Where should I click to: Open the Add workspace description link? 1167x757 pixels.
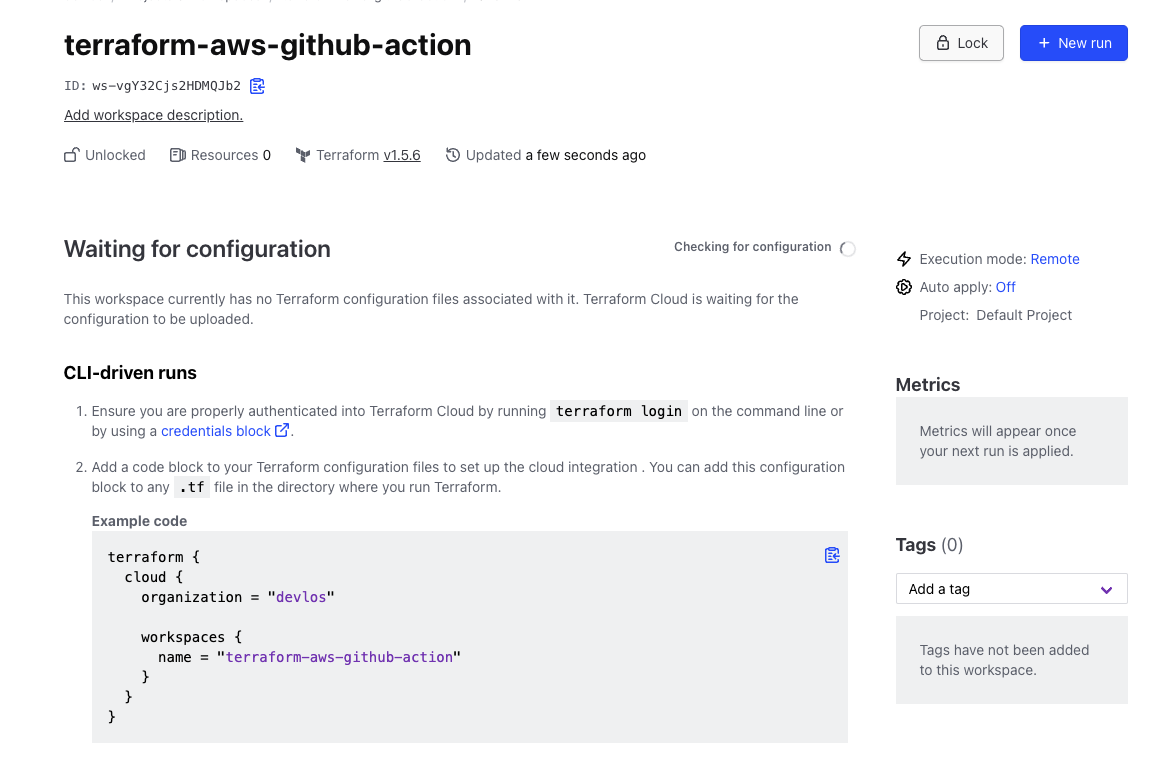point(153,115)
